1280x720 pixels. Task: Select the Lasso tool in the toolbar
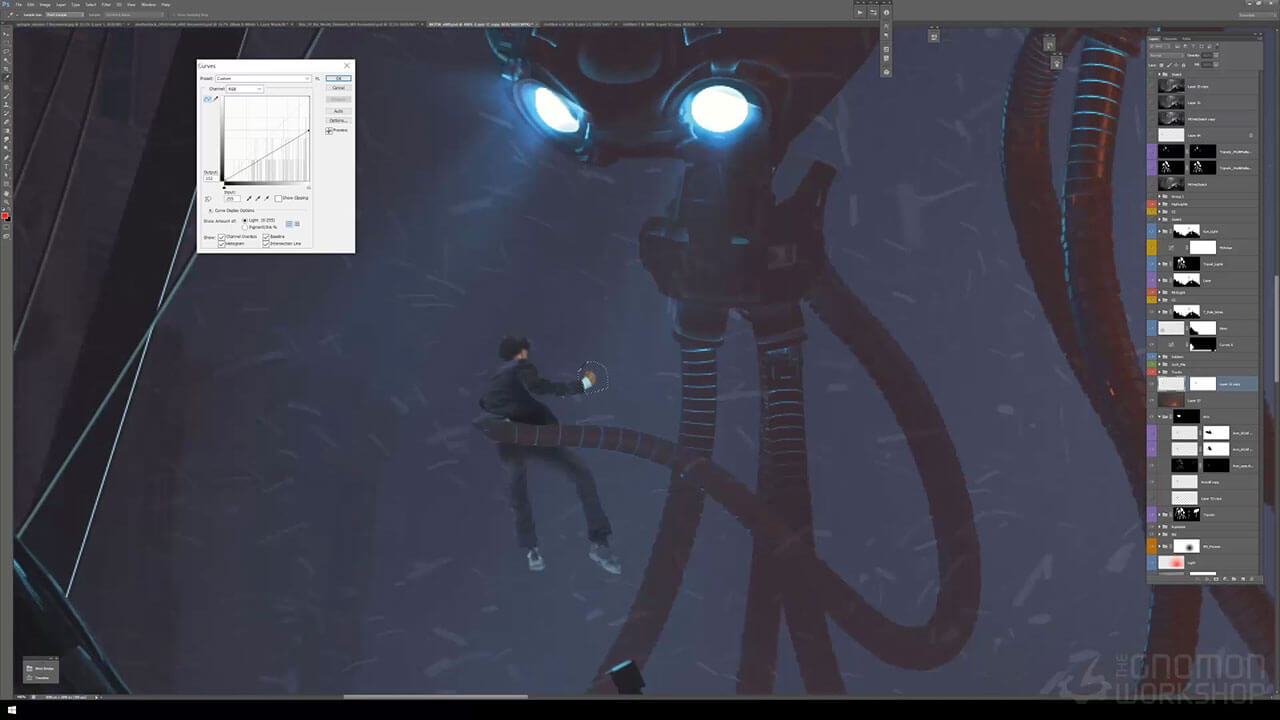(x=6, y=51)
